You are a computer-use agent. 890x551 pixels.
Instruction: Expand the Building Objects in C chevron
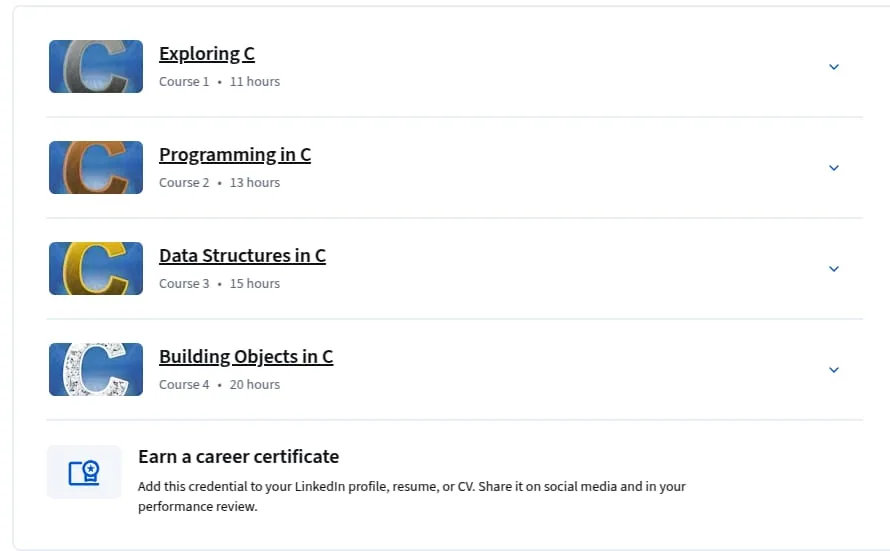834,370
